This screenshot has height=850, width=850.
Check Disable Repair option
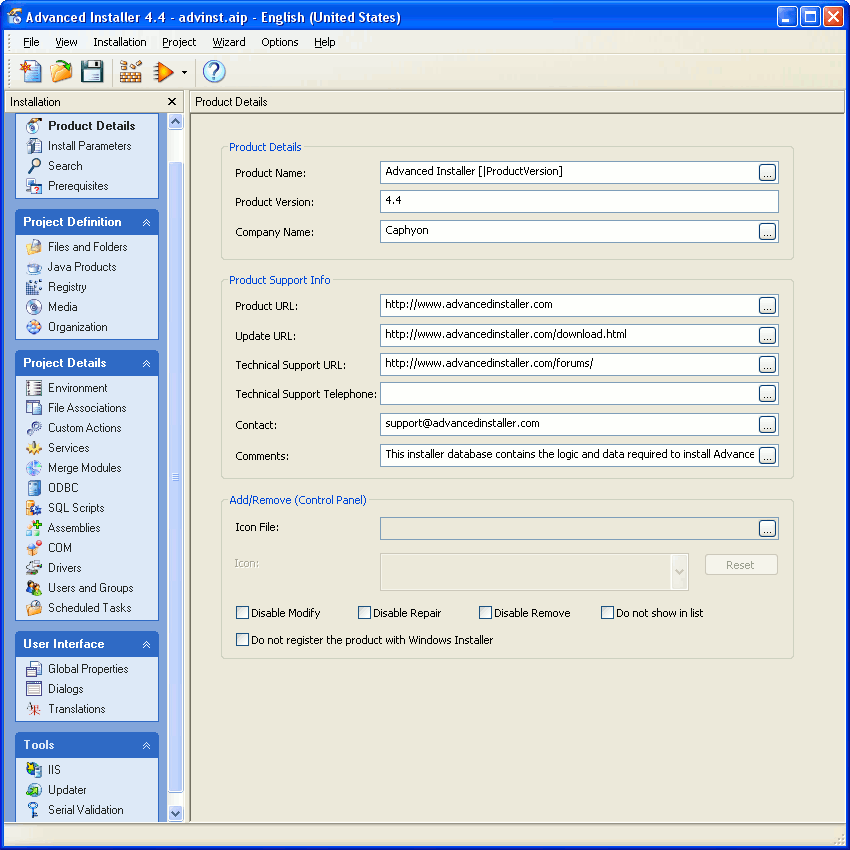point(364,613)
